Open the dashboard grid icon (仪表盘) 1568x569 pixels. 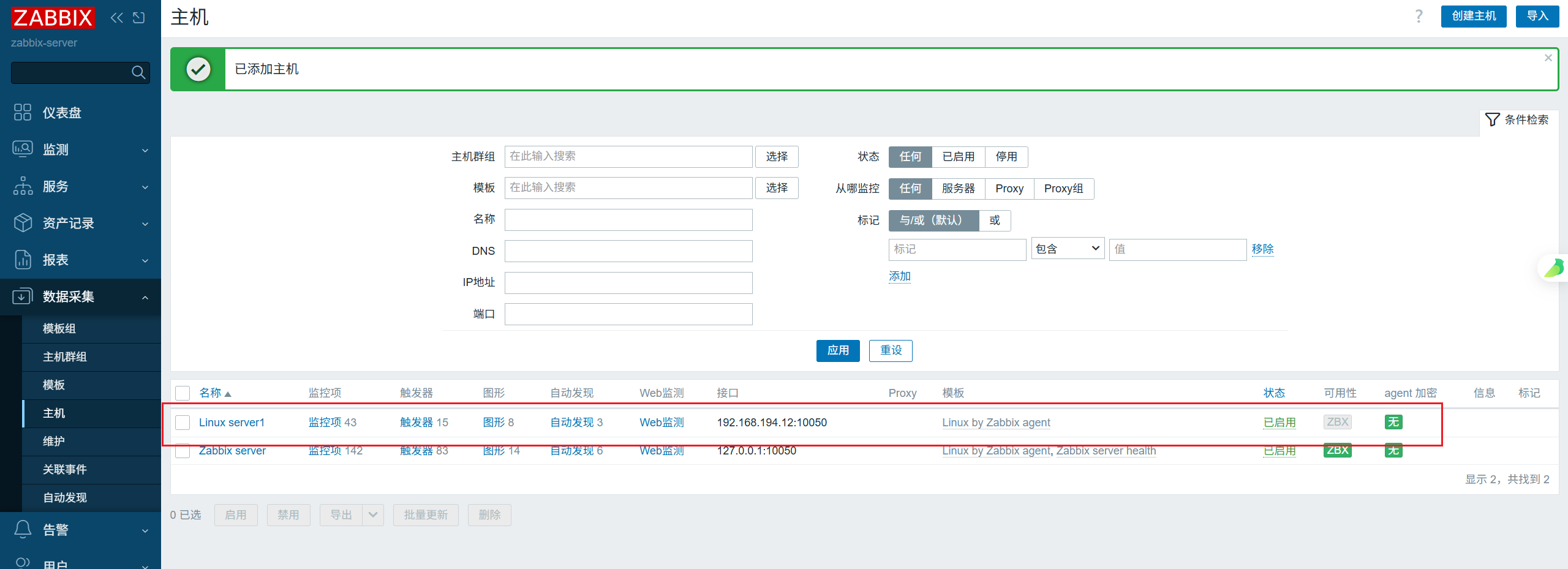tap(23, 112)
